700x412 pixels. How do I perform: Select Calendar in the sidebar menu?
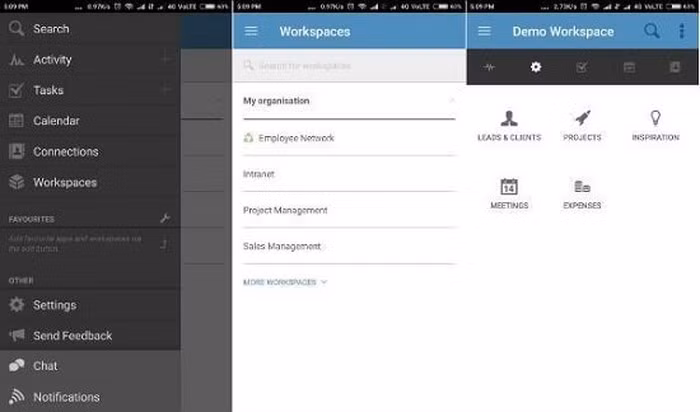(x=56, y=121)
